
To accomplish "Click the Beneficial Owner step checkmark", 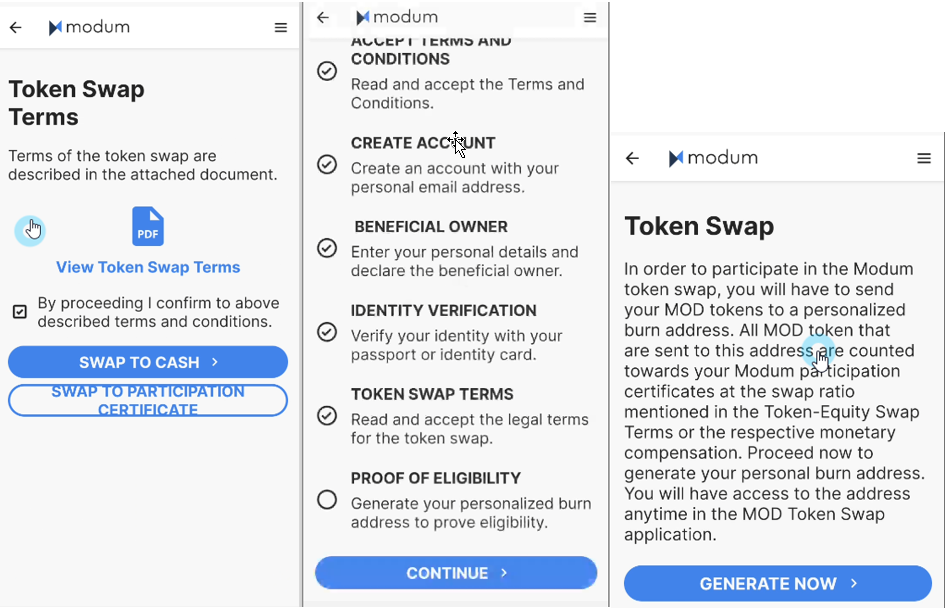I will click(327, 248).
